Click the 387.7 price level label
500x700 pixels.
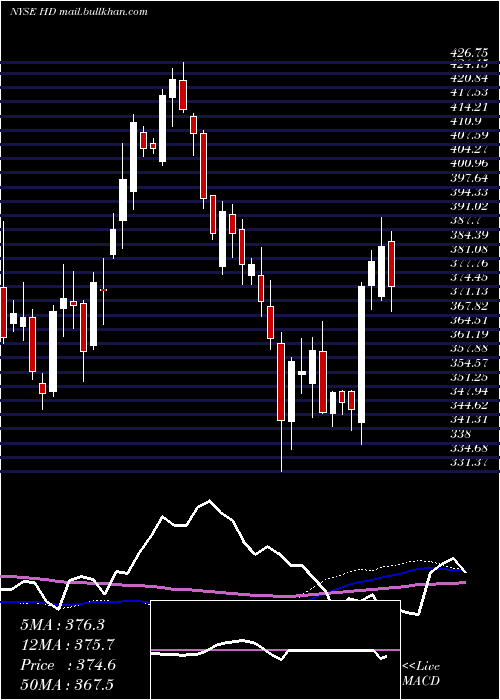click(466, 221)
